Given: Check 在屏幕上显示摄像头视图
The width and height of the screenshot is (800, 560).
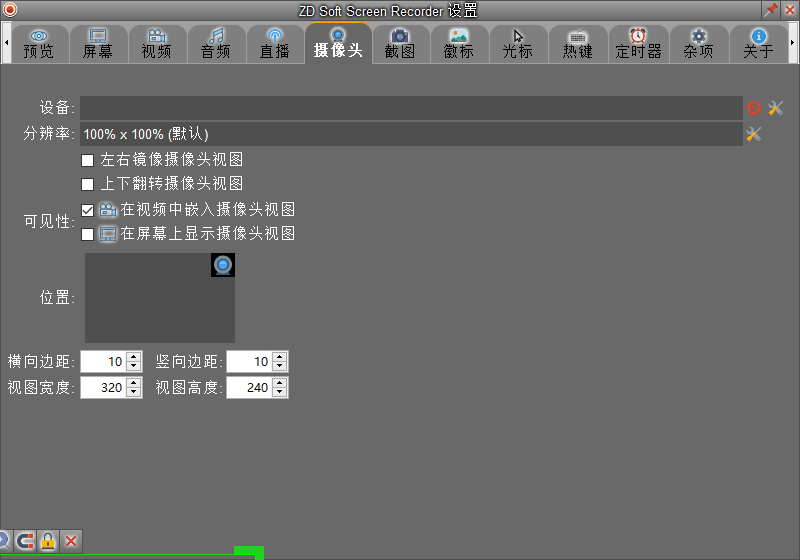Looking at the screenshot, I should pyautogui.click(x=88, y=234).
